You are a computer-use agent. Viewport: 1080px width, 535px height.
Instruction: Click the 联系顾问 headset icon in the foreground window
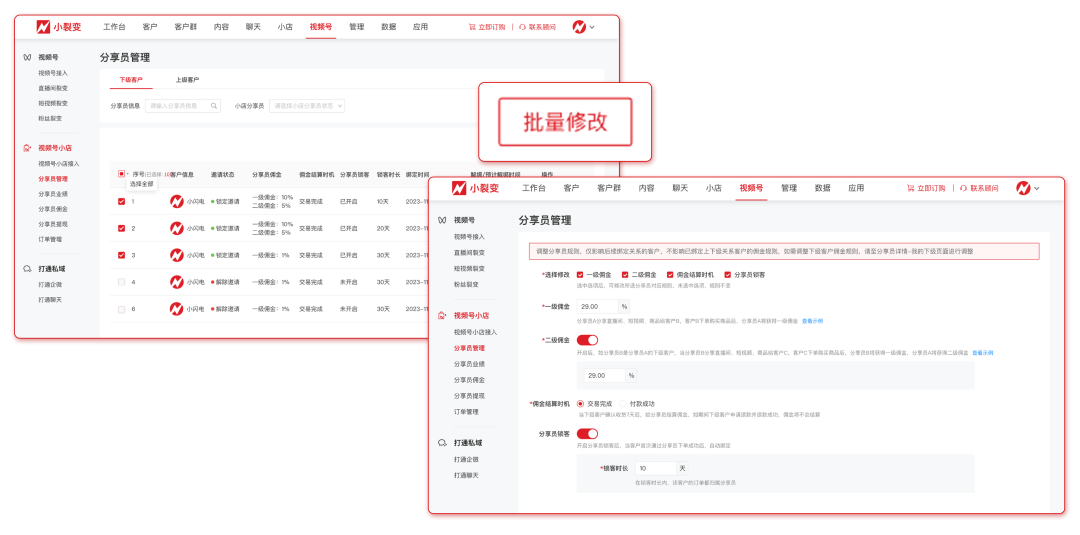click(x=963, y=188)
